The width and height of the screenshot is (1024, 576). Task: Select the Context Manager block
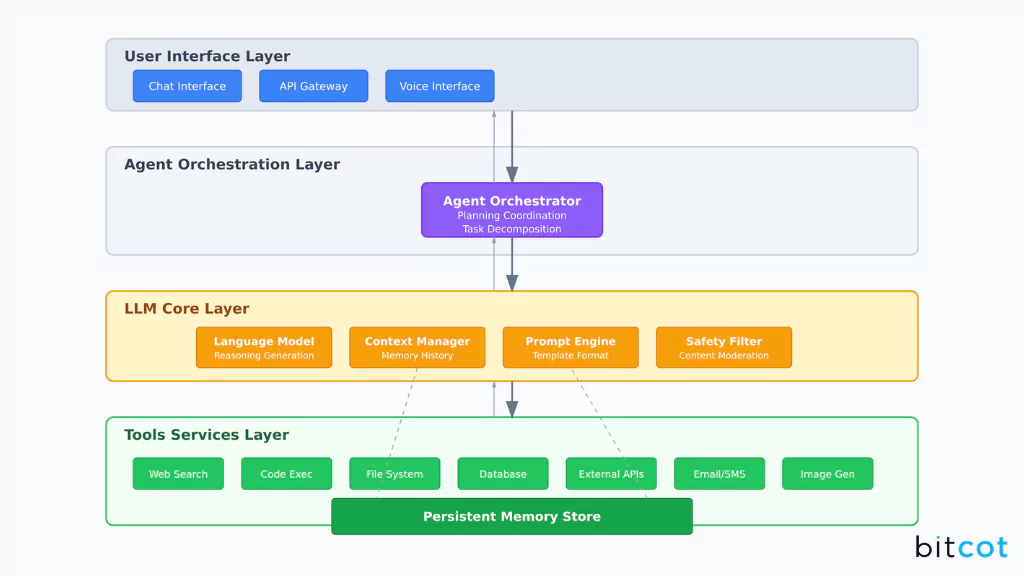click(x=417, y=347)
